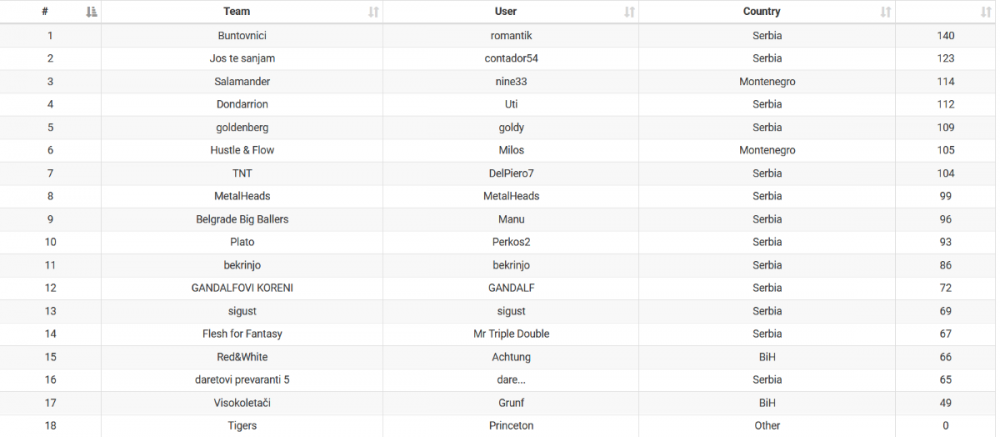Select user contador54
Image resolution: width=1000 pixels, height=437 pixels.
(510, 58)
